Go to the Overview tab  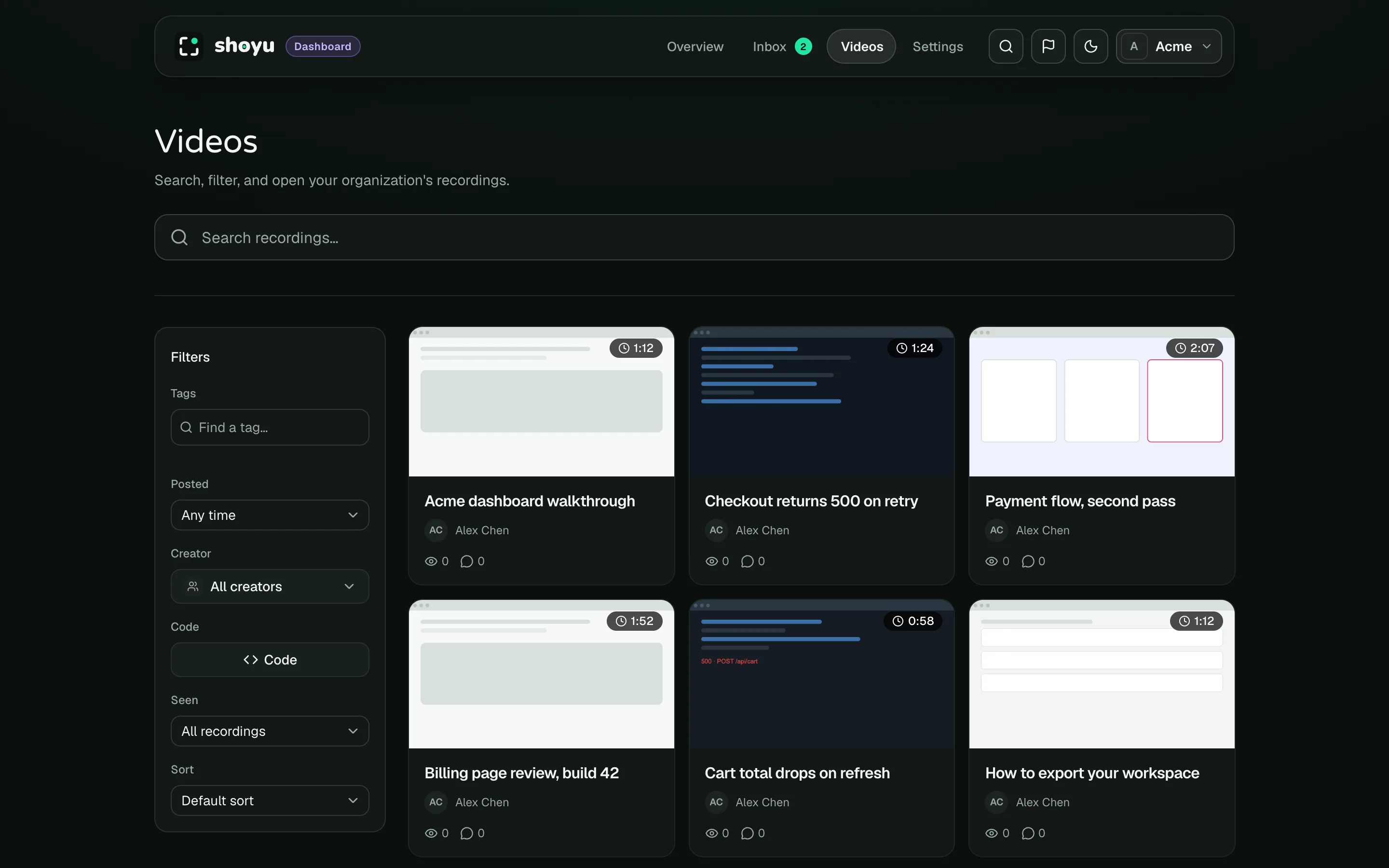click(x=695, y=46)
